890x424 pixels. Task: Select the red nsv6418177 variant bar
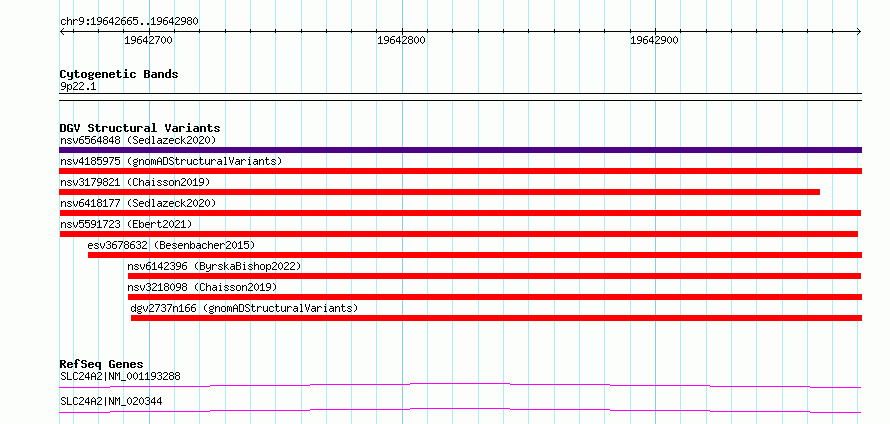(460, 213)
